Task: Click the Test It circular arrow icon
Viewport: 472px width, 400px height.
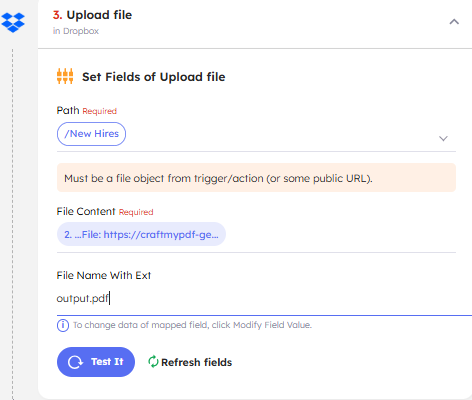Action: click(75, 362)
